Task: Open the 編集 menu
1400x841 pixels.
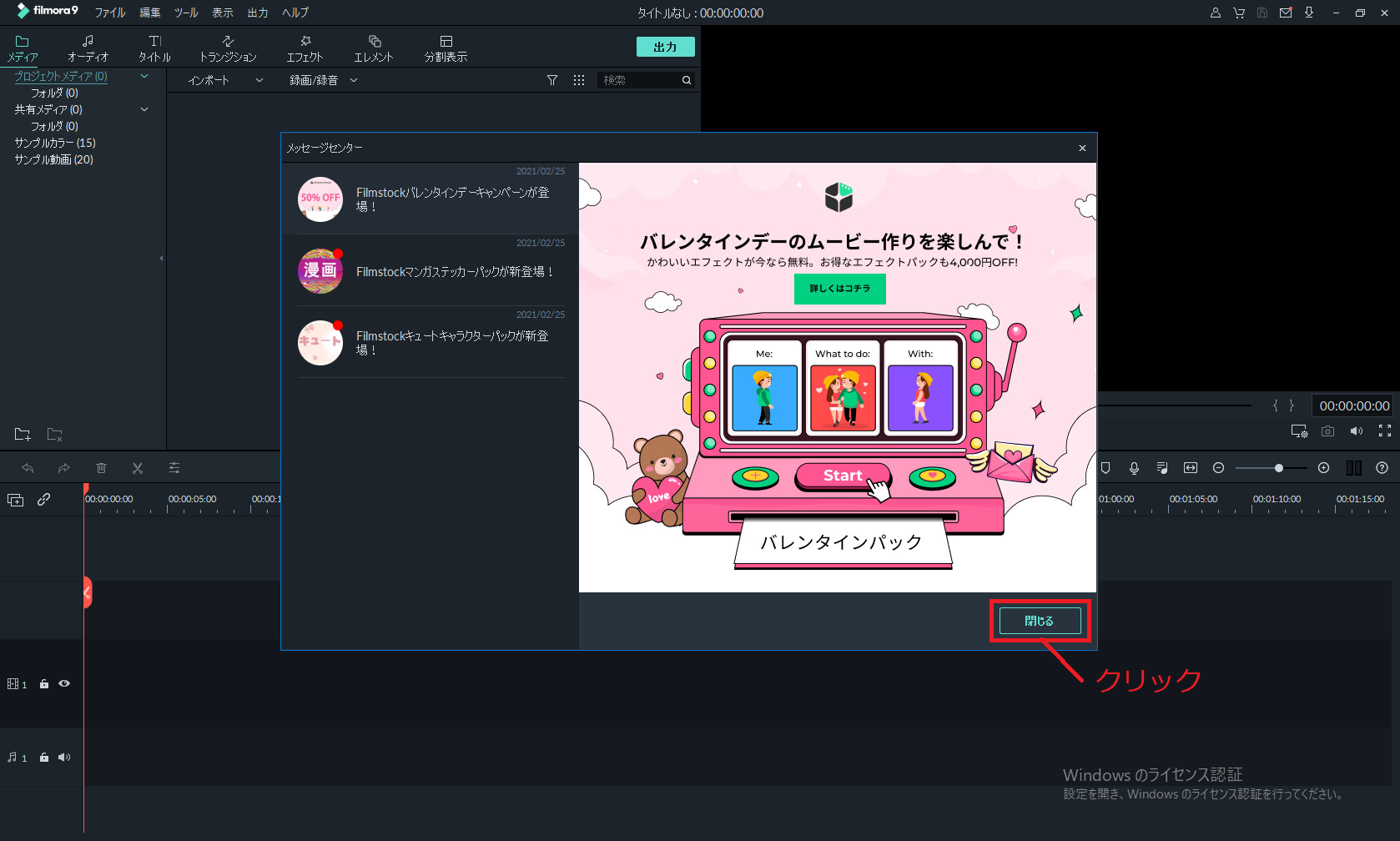Action: tap(150, 13)
